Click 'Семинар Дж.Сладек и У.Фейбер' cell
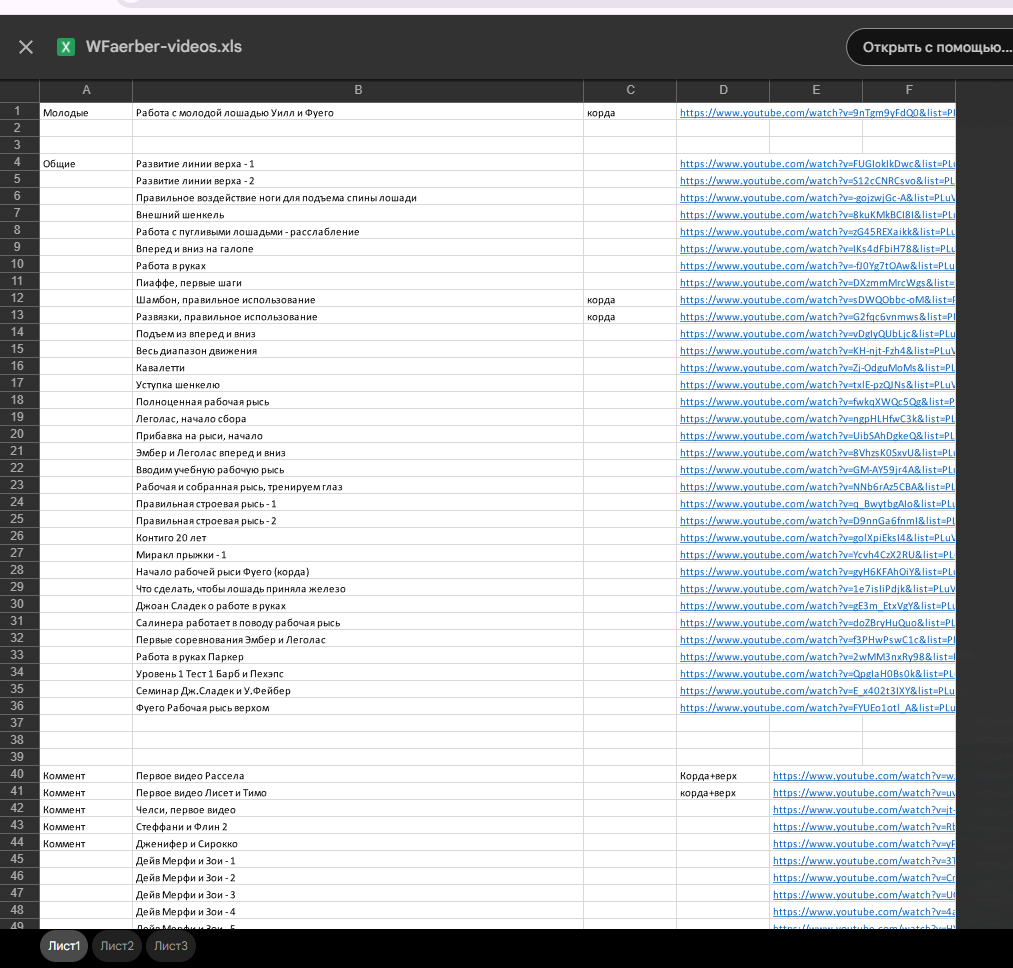This screenshot has width=1013, height=968. click(358, 691)
